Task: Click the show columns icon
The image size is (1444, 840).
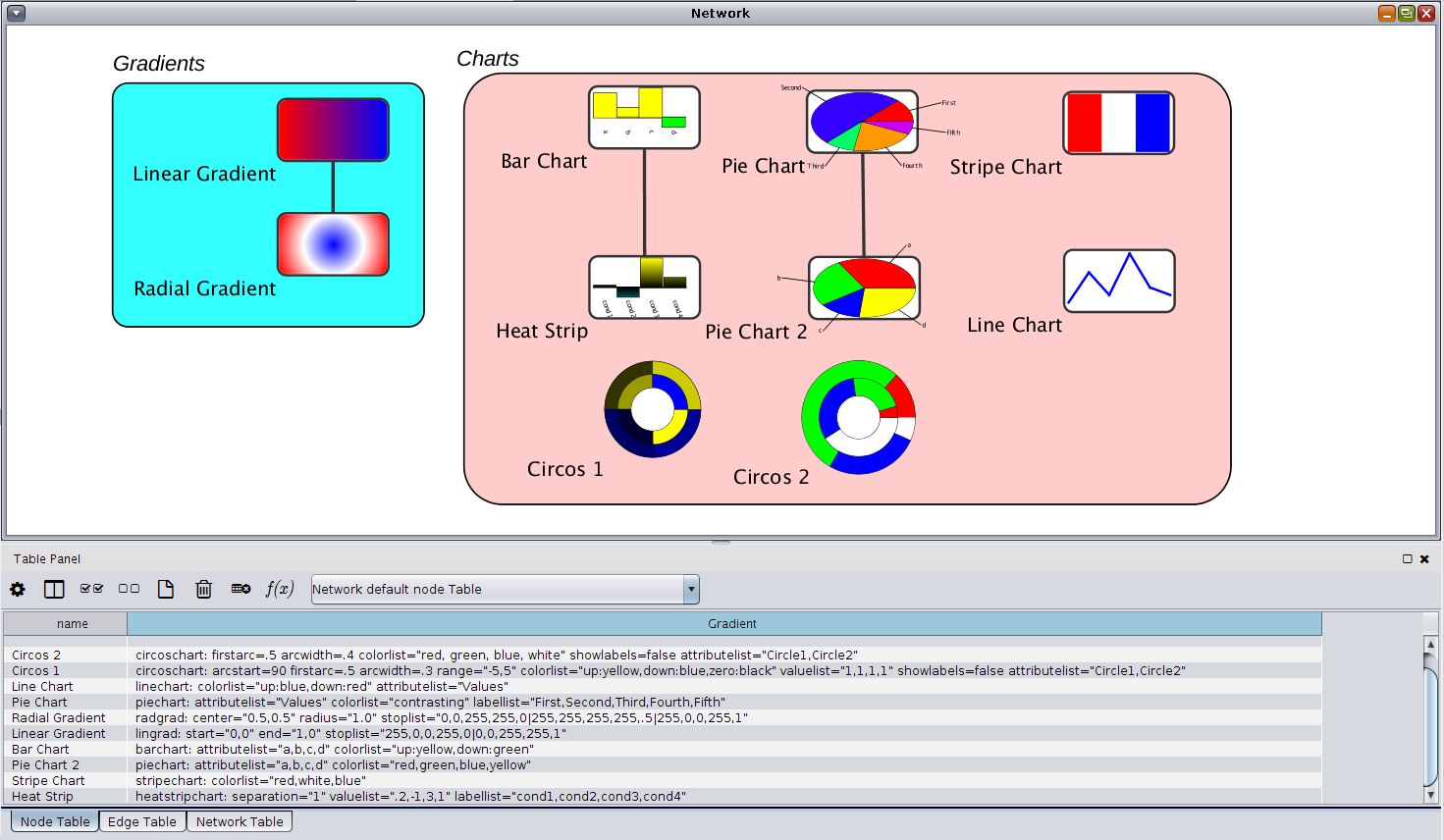Action: [x=54, y=589]
